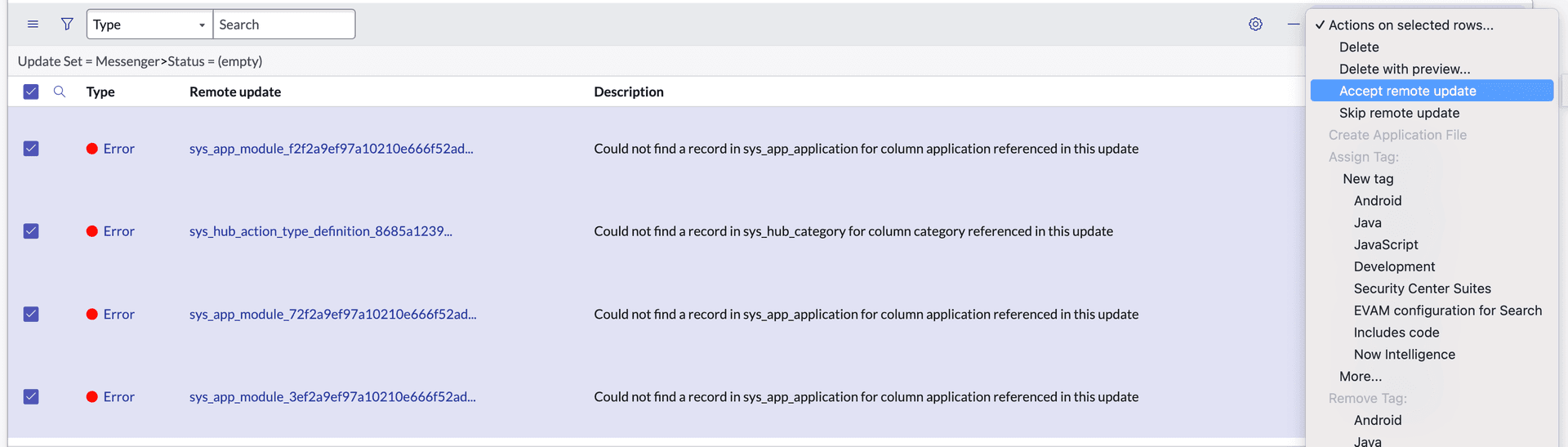Click Error type text in sys_app_module_3ef2a9ef row
1568x447 pixels.
tap(118, 396)
